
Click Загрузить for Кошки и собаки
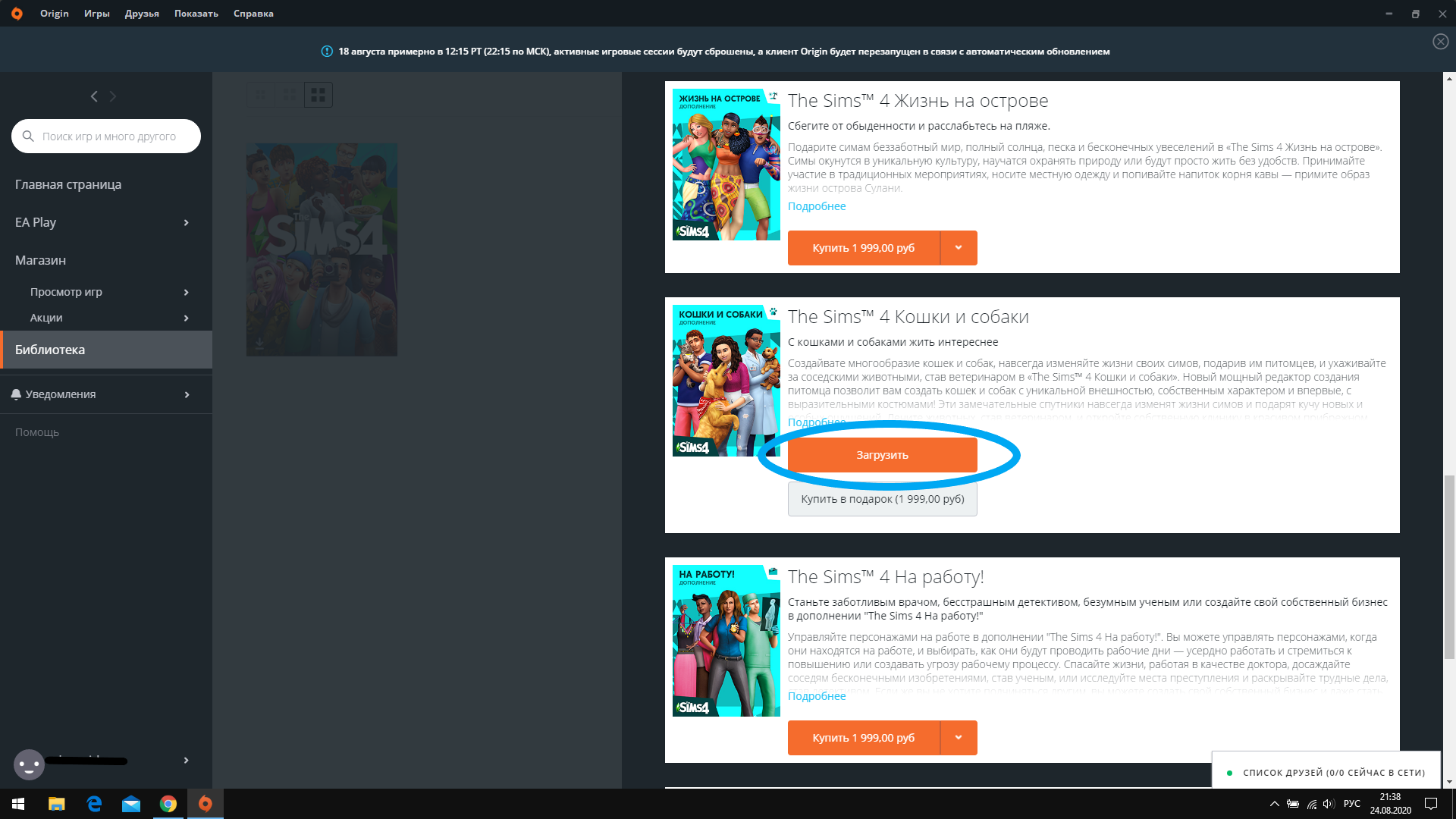point(883,455)
